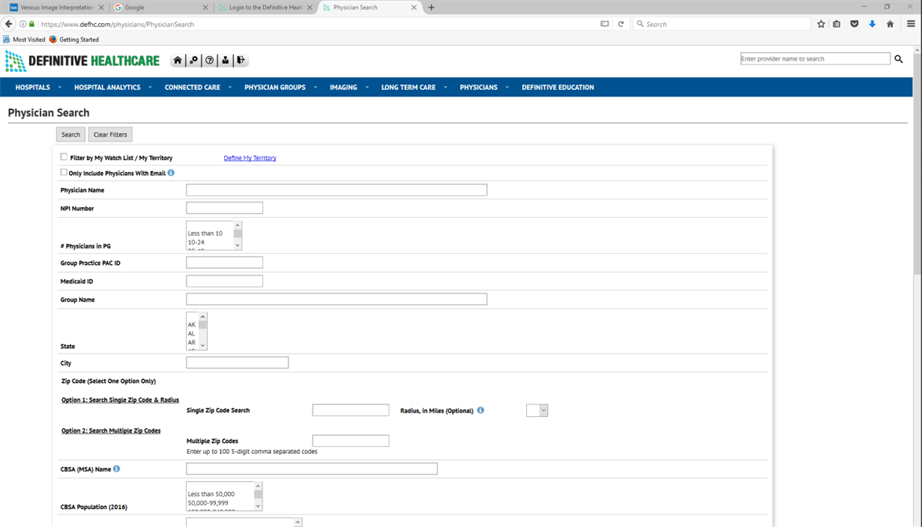Save page to Pocket
Screen dimensions: 922x527
coord(854,24)
